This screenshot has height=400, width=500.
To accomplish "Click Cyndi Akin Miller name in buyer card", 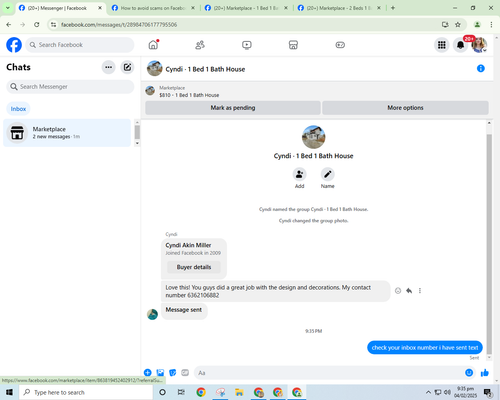I will click(188, 245).
